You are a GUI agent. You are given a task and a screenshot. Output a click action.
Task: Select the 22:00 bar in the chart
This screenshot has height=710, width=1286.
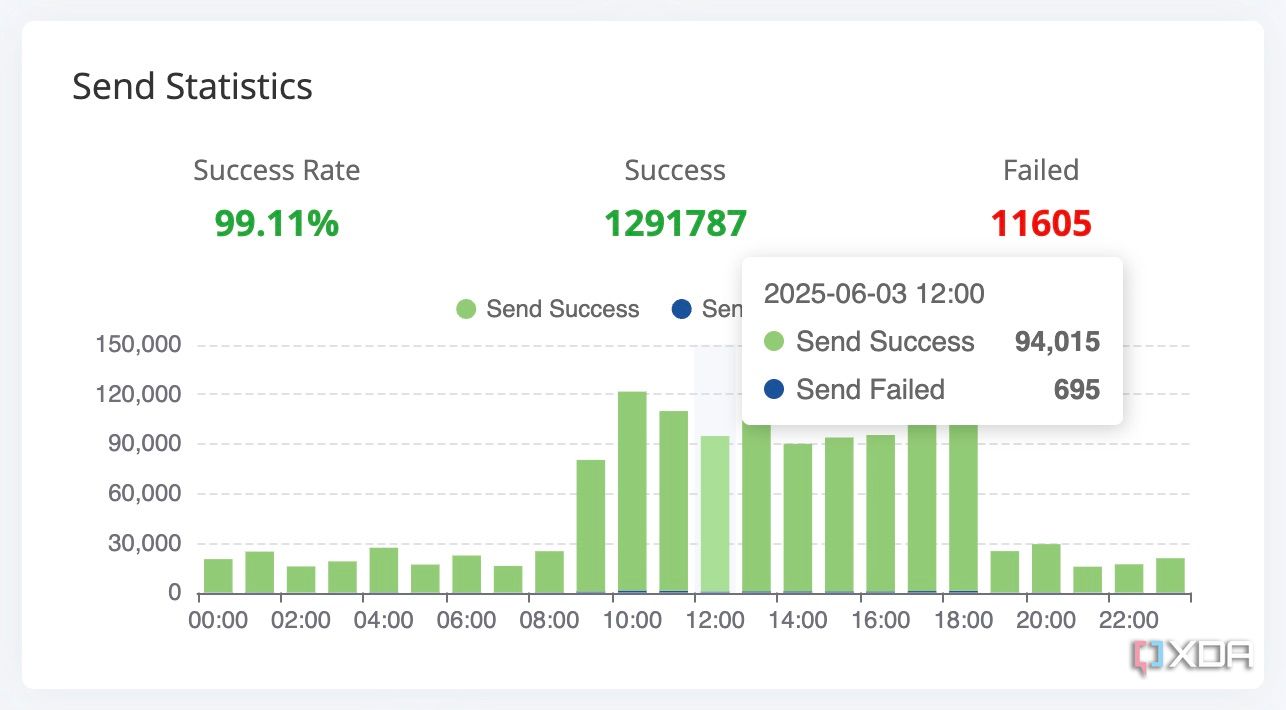click(1129, 579)
